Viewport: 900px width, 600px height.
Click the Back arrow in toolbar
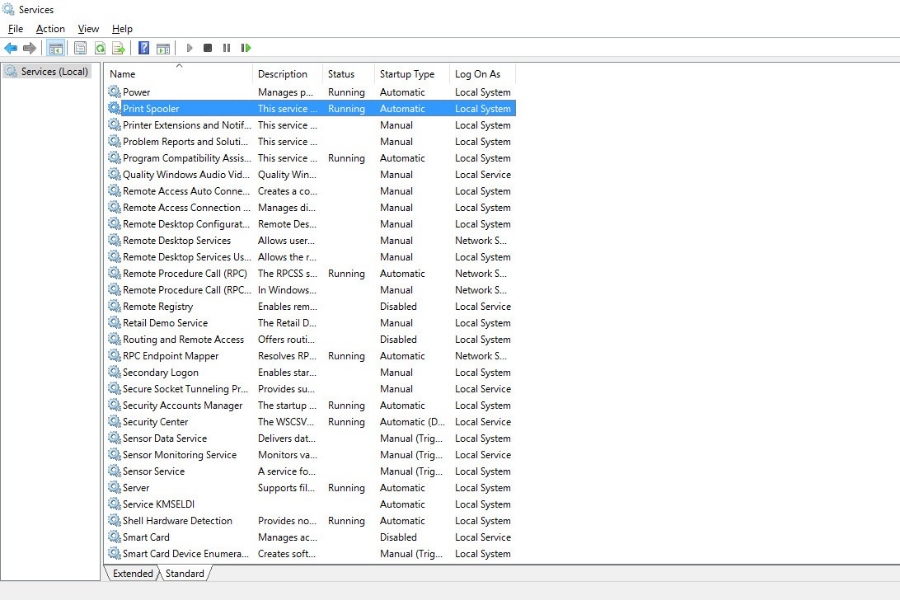[11, 48]
